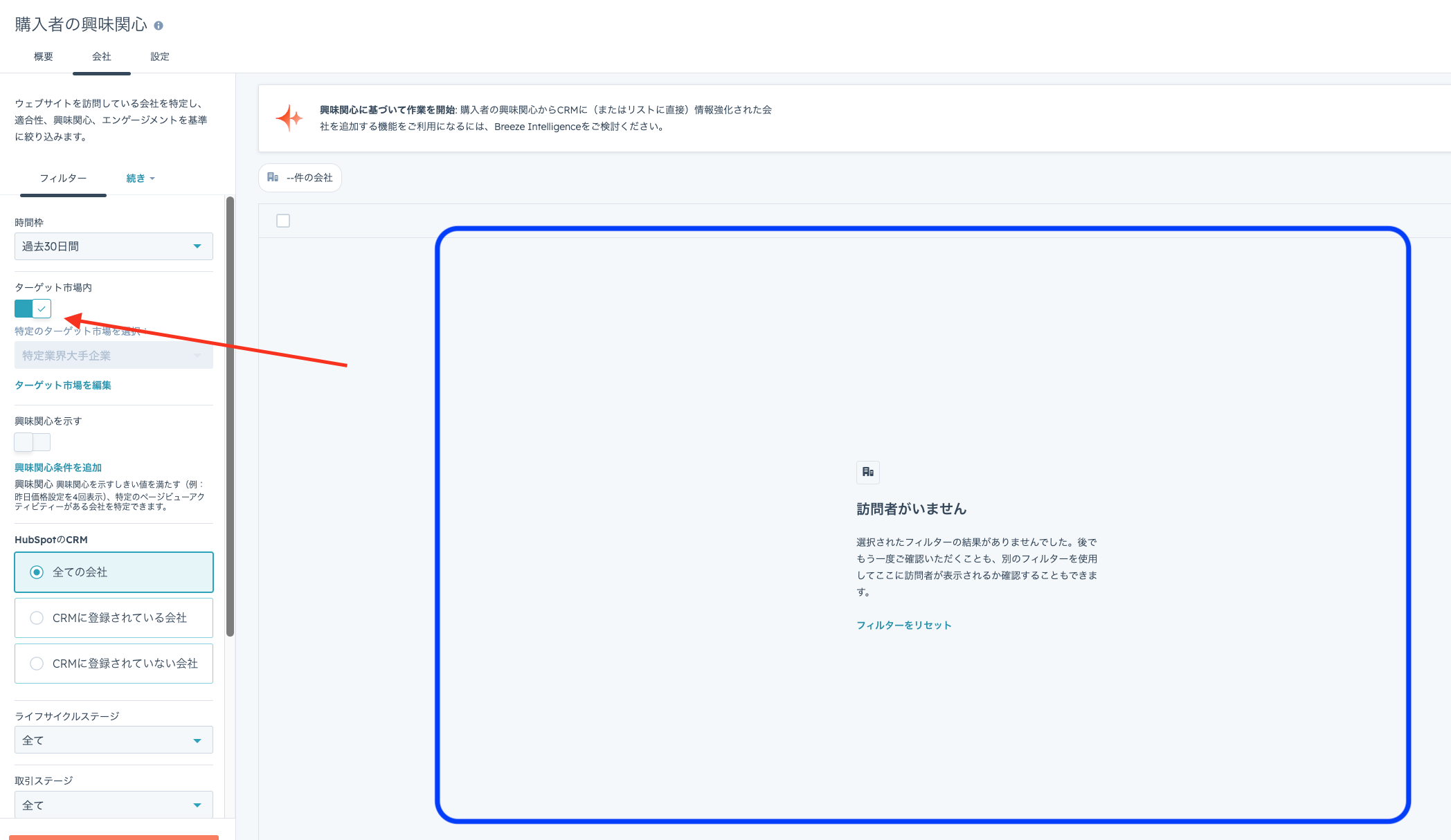Click the ターゲット市場を編集 link

click(x=63, y=385)
